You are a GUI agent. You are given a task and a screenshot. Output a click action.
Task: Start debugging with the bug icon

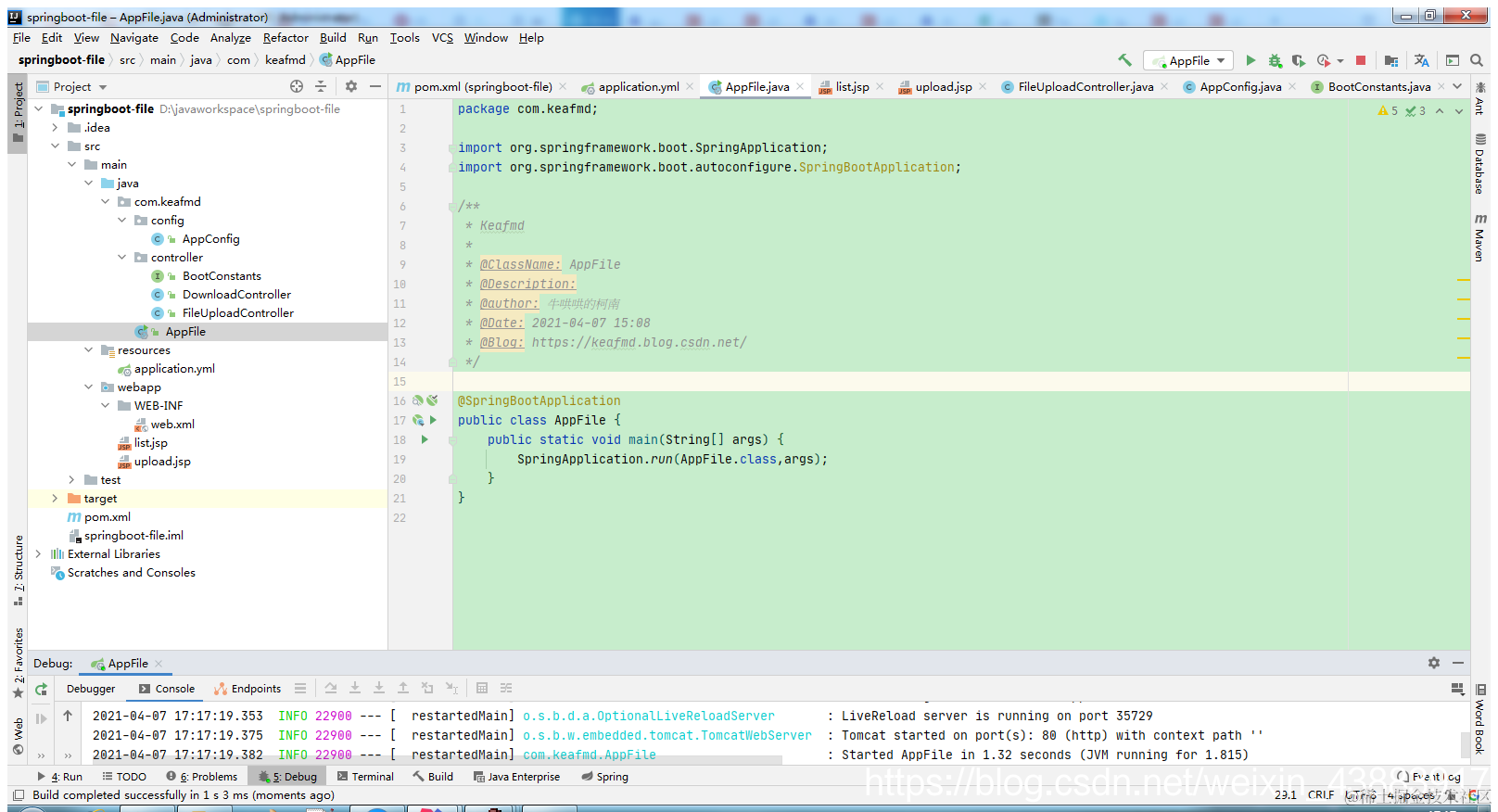tap(1275, 60)
